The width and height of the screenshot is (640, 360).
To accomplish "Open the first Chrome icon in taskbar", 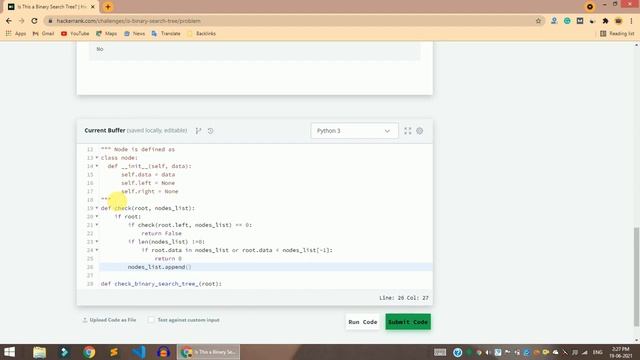I will [x=89, y=352].
